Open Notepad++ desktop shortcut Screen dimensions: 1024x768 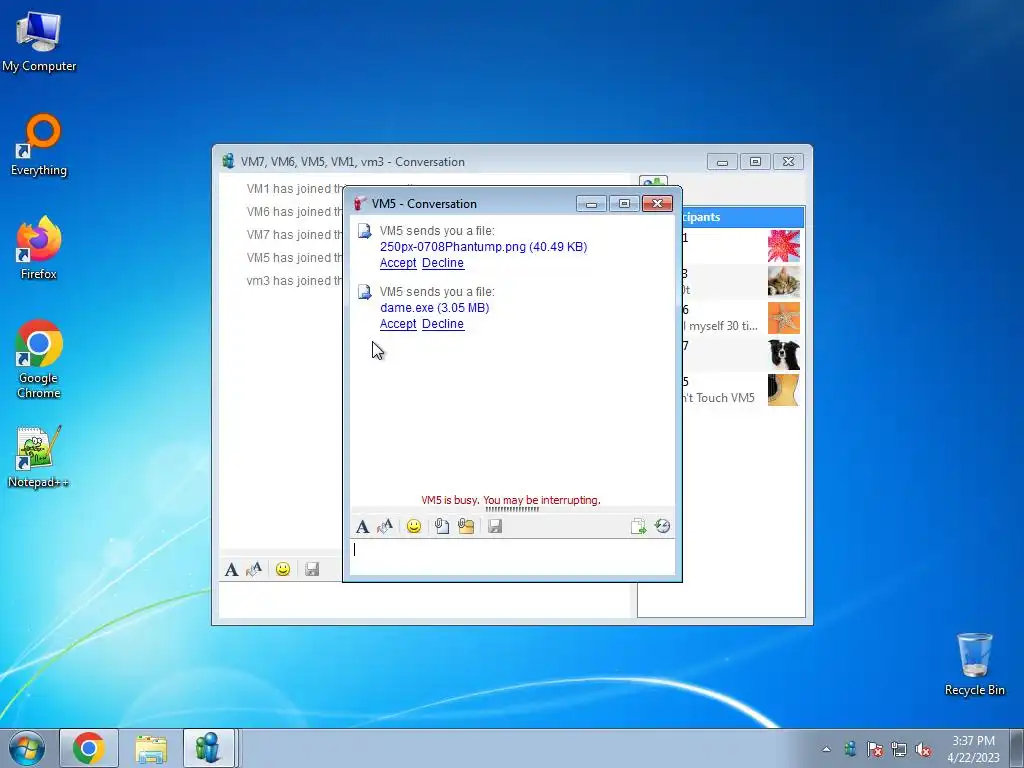(39, 457)
